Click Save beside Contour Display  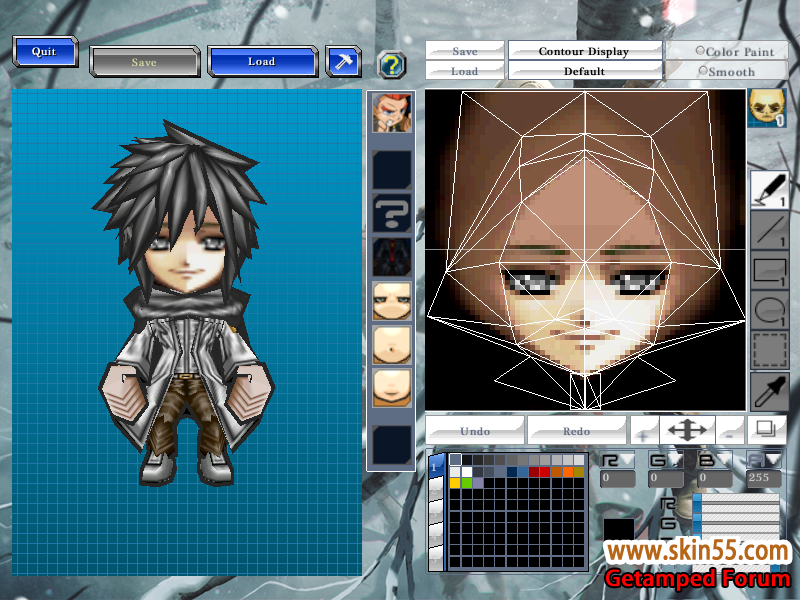(x=464, y=51)
